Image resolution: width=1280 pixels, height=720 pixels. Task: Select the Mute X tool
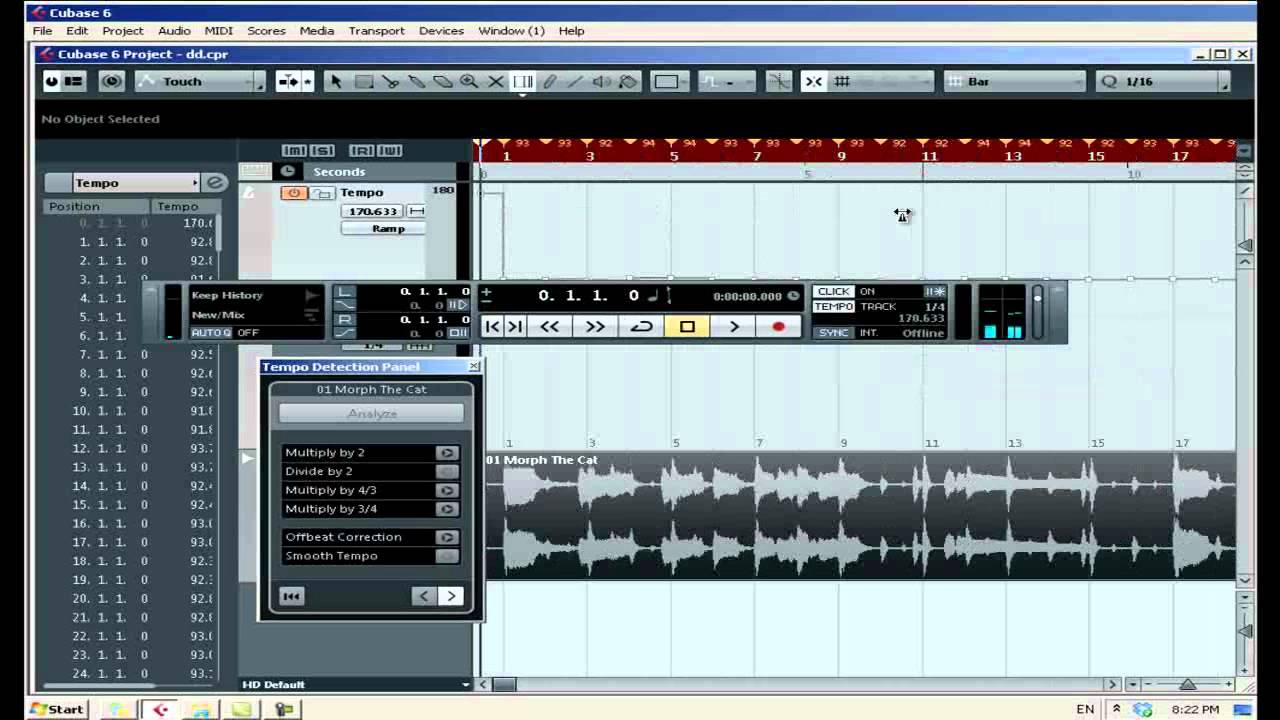pos(496,82)
